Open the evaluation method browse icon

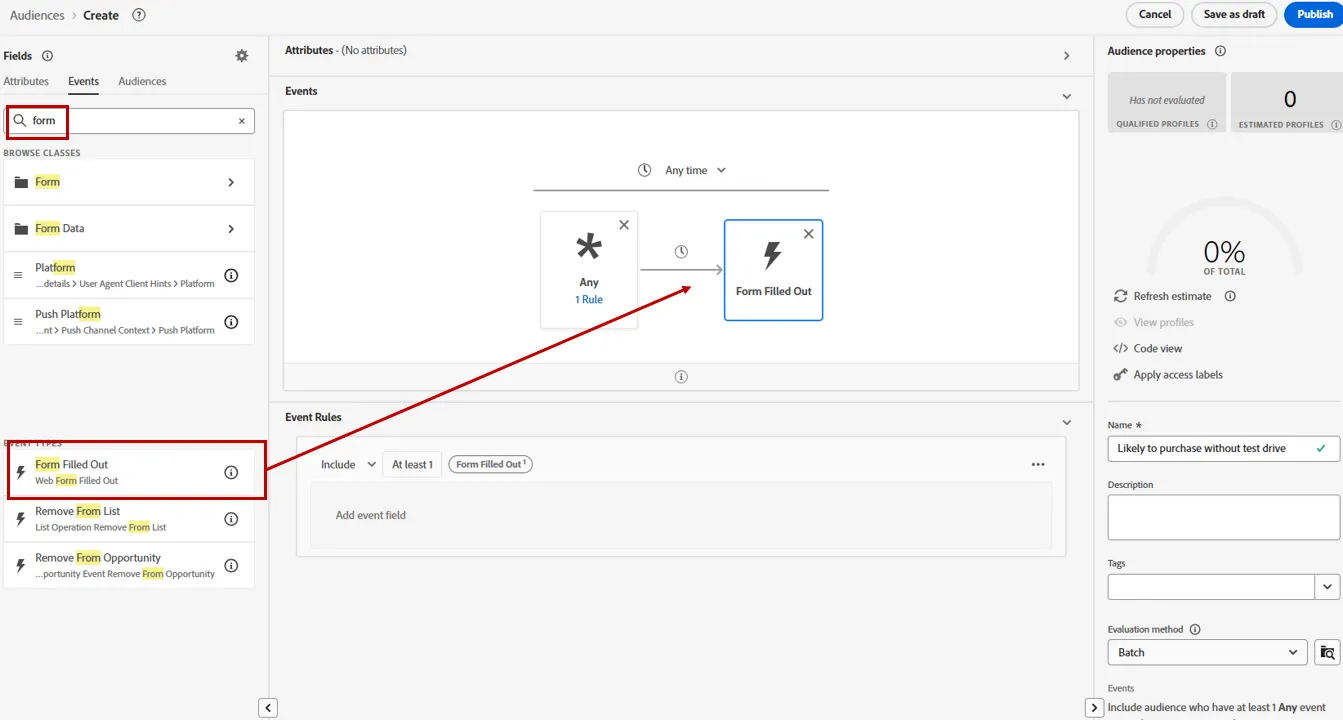[x=1327, y=652]
